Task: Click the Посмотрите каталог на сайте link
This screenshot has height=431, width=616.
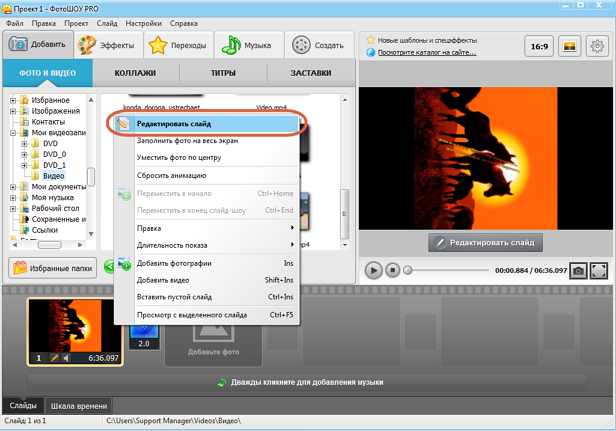Action: point(427,52)
